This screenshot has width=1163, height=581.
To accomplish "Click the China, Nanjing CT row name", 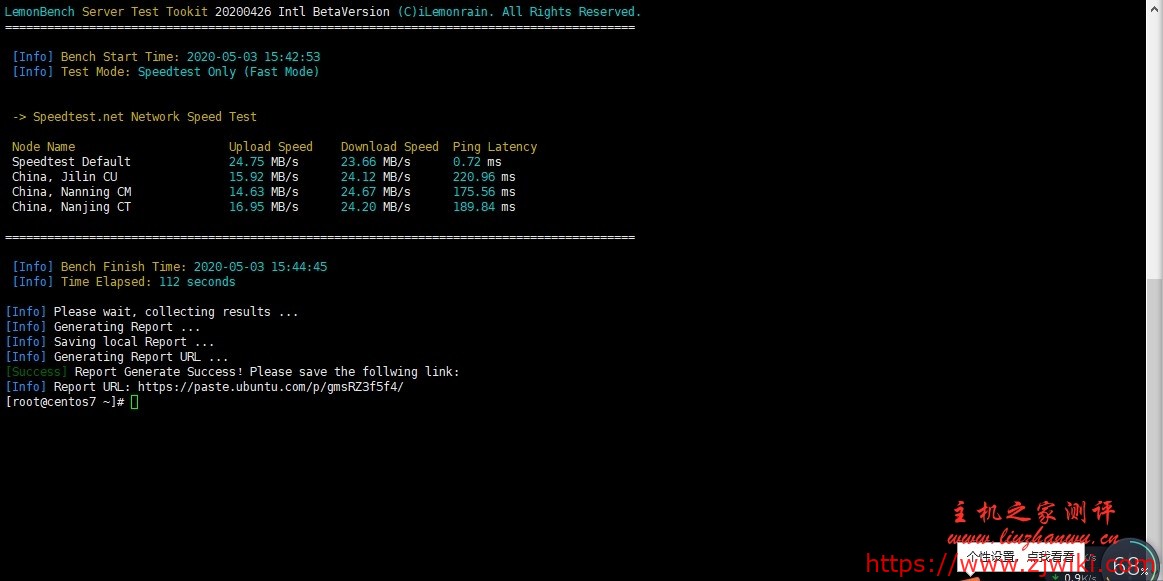I will point(71,207).
